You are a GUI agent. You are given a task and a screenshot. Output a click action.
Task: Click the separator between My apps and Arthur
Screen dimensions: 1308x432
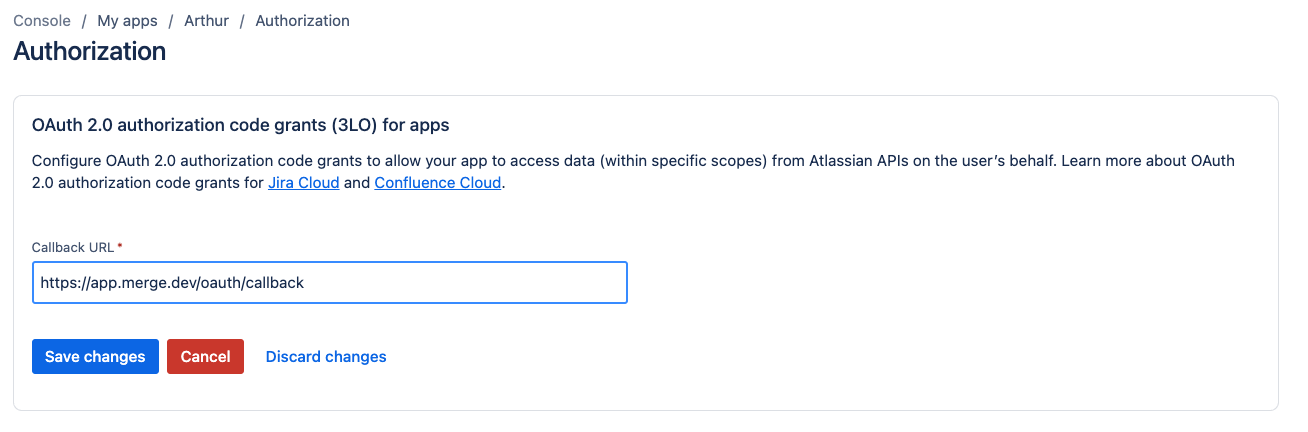(x=171, y=20)
